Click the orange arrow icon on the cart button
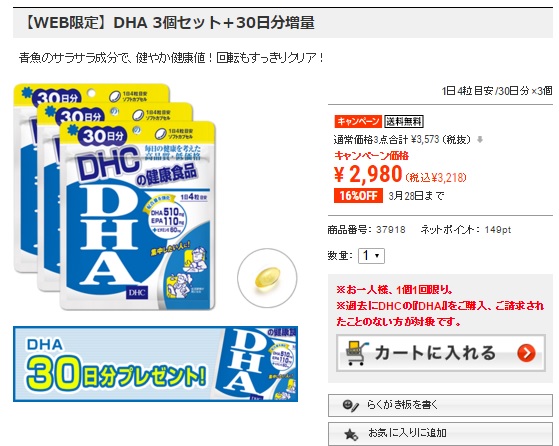 point(527,353)
